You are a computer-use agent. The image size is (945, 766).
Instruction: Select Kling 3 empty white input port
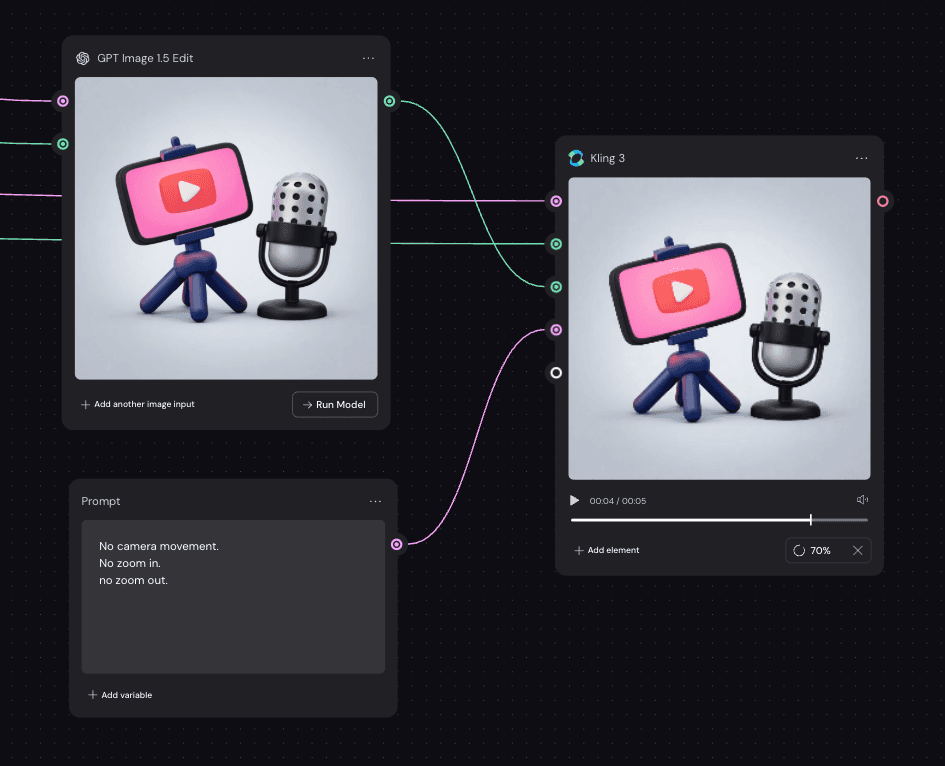click(556, 373)
